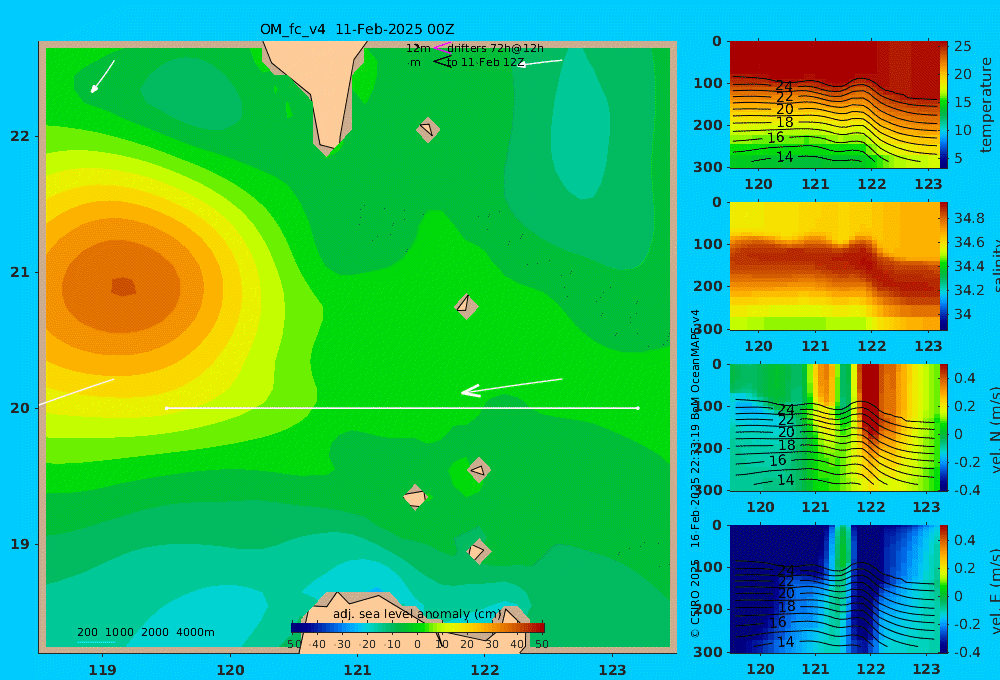Click the right endpoint dot of the white transect line
The image size is (1000, 680).
click(x=638, y=408)
